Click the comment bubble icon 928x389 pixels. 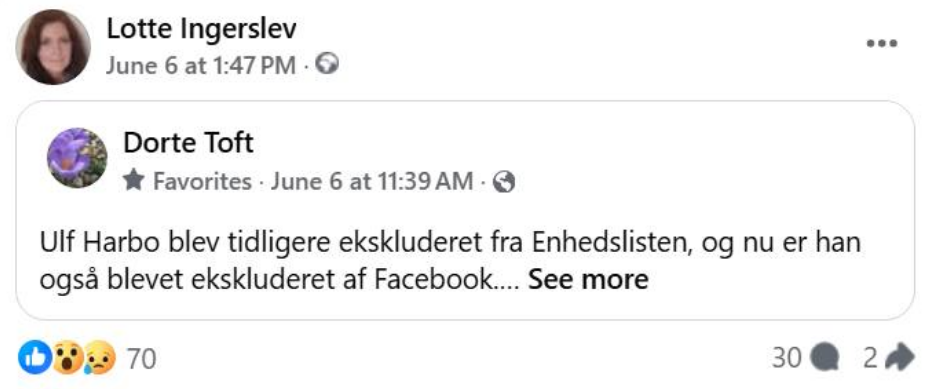[x=824, y=358]
